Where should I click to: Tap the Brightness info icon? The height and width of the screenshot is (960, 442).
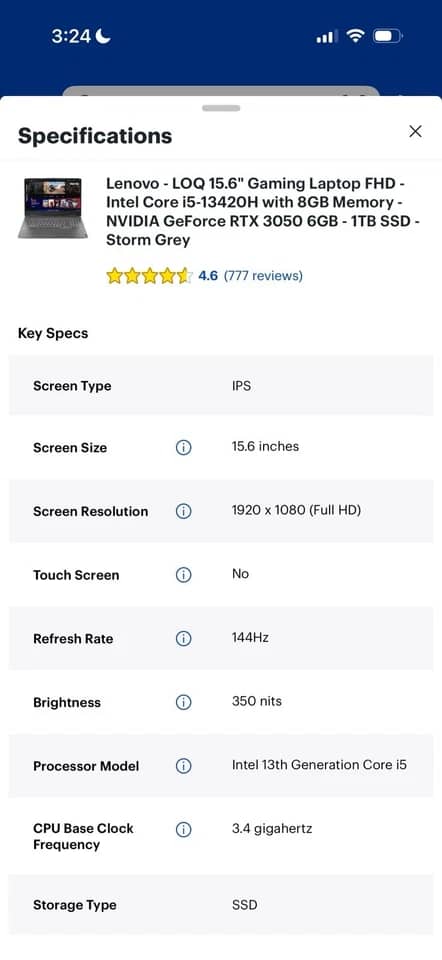[183, 702]
